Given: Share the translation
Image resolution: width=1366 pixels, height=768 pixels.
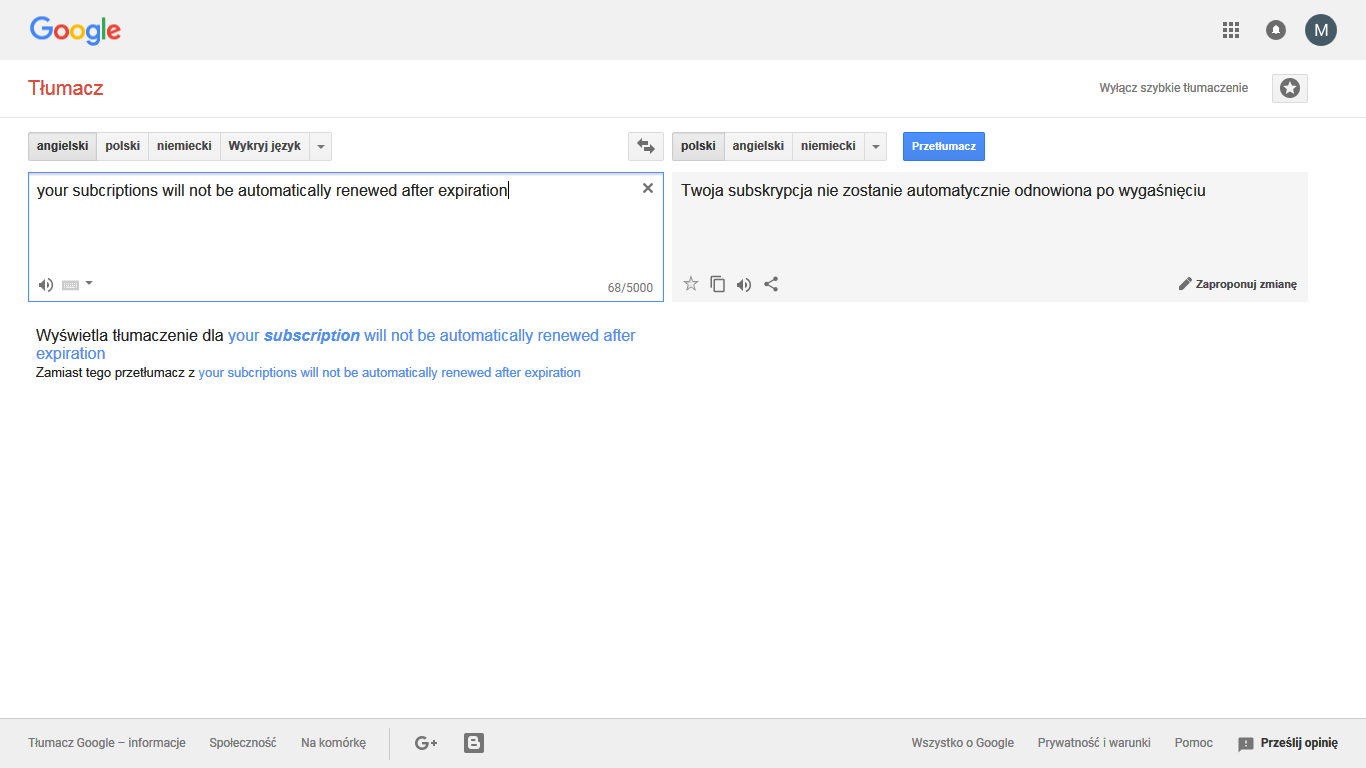Looking at the screenshot, I should [771, 284].
